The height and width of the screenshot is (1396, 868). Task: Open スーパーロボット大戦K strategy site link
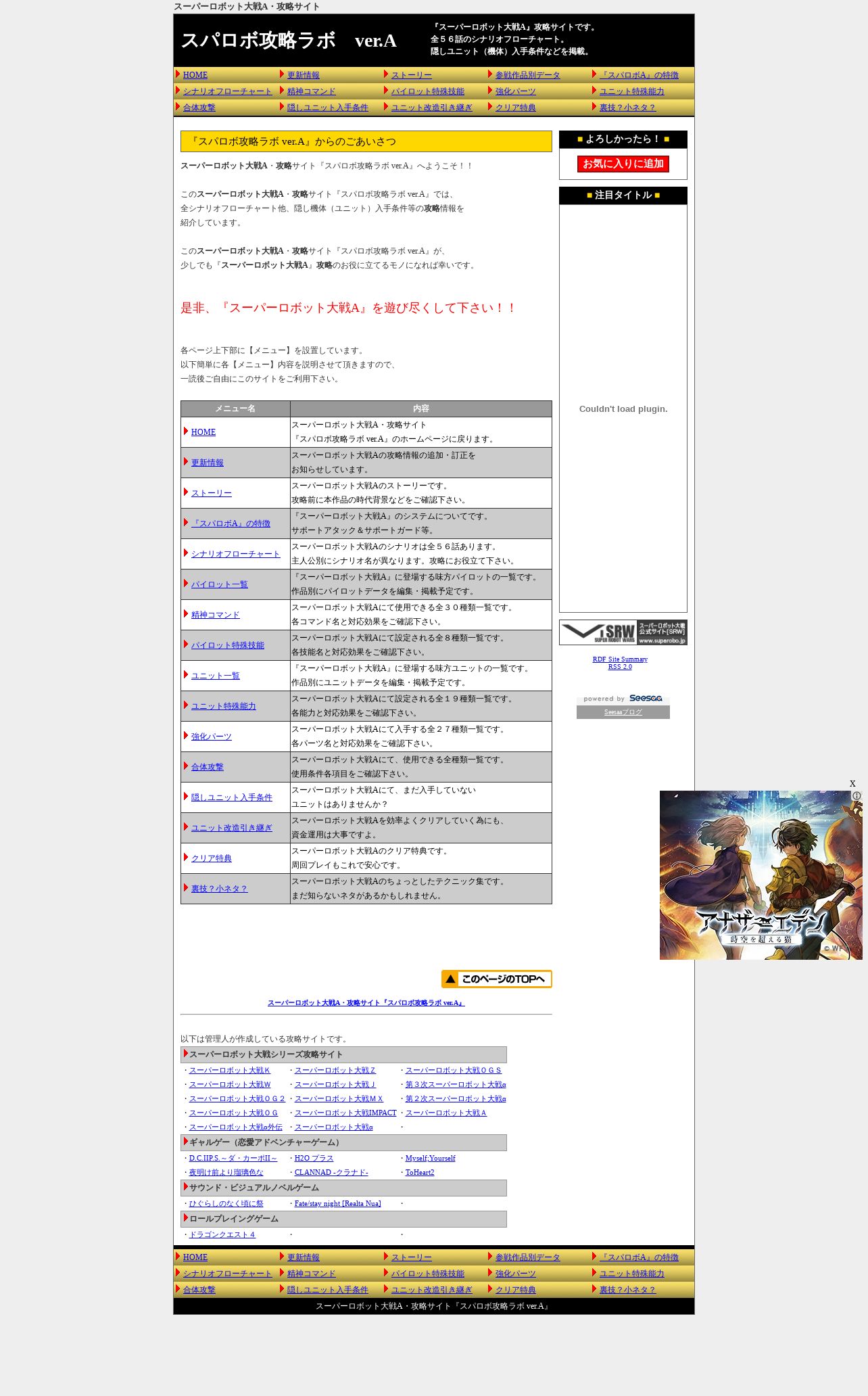pyautogui.click(x=230, y=1070)
